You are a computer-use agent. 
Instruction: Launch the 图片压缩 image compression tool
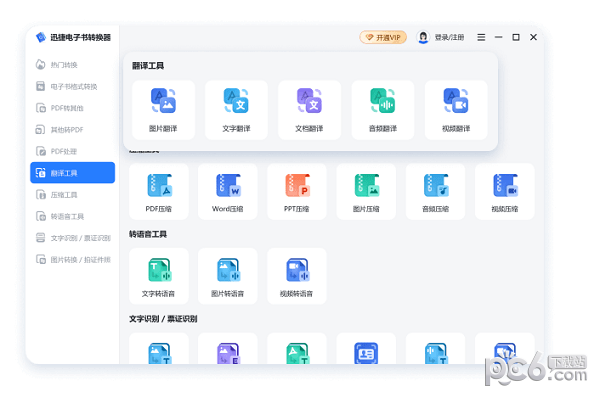(366, 192)
